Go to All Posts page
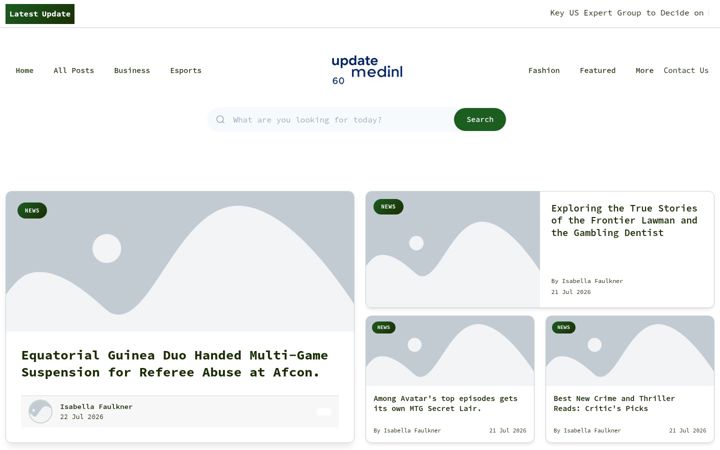This screenshot has width=720, height=450. [73, 70]
